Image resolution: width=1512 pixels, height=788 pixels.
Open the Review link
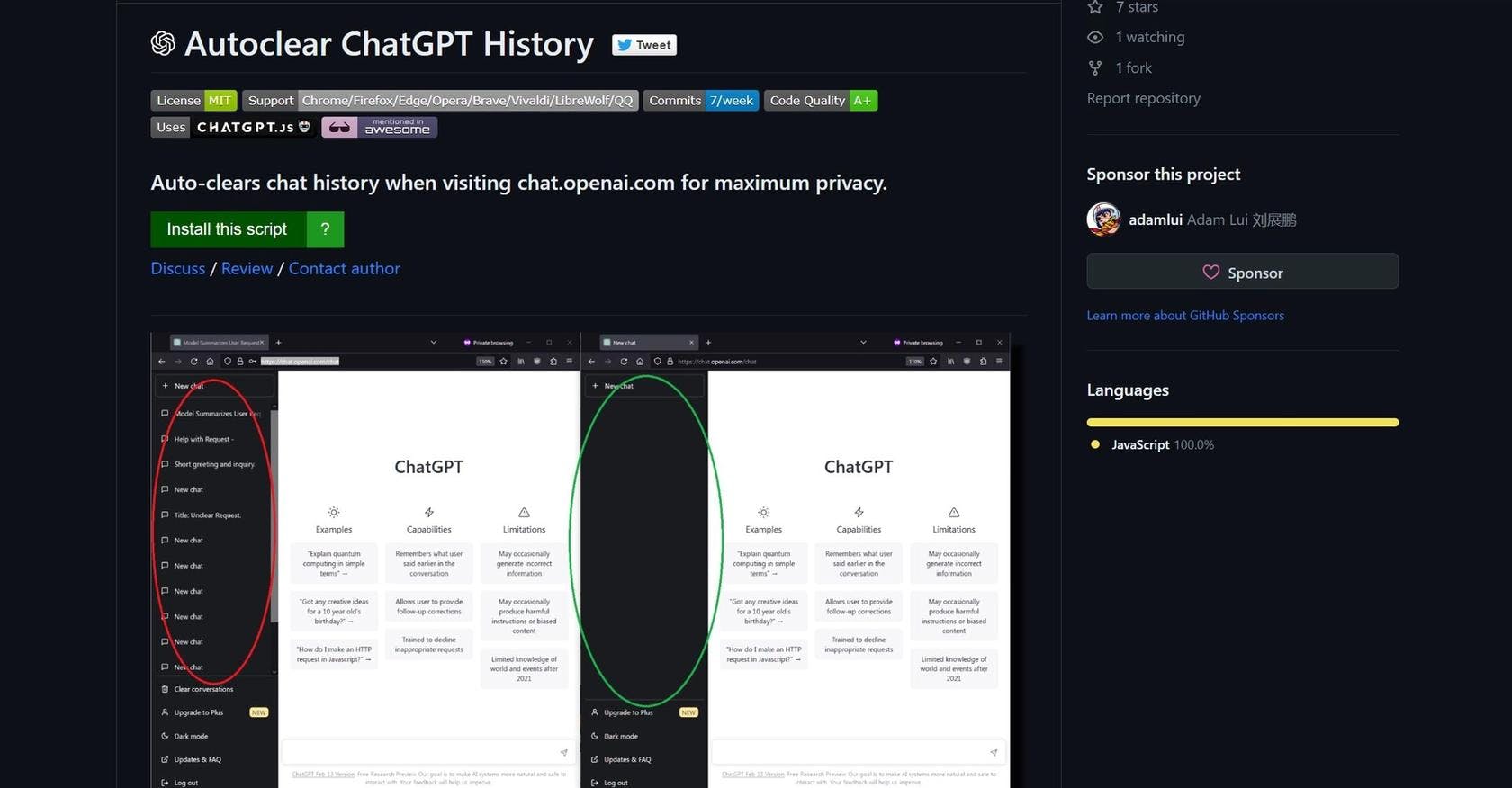point(247,268)
